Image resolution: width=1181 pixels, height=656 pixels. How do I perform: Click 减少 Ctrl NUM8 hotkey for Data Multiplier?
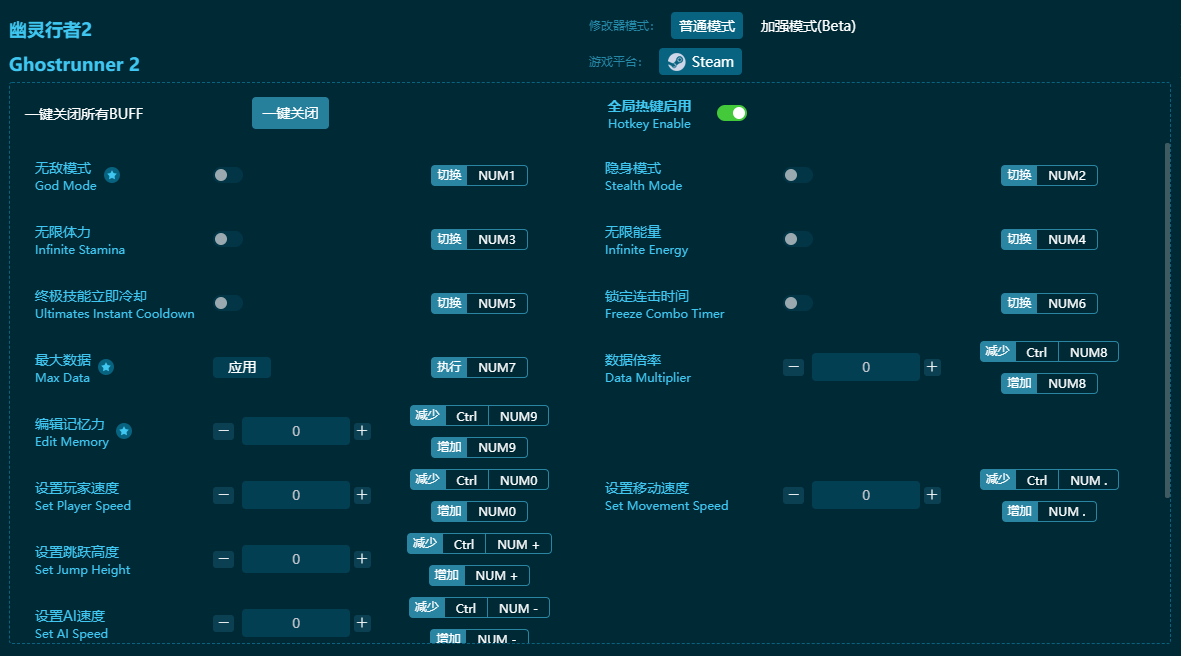pyautogui.click(x=1049, y=352)
